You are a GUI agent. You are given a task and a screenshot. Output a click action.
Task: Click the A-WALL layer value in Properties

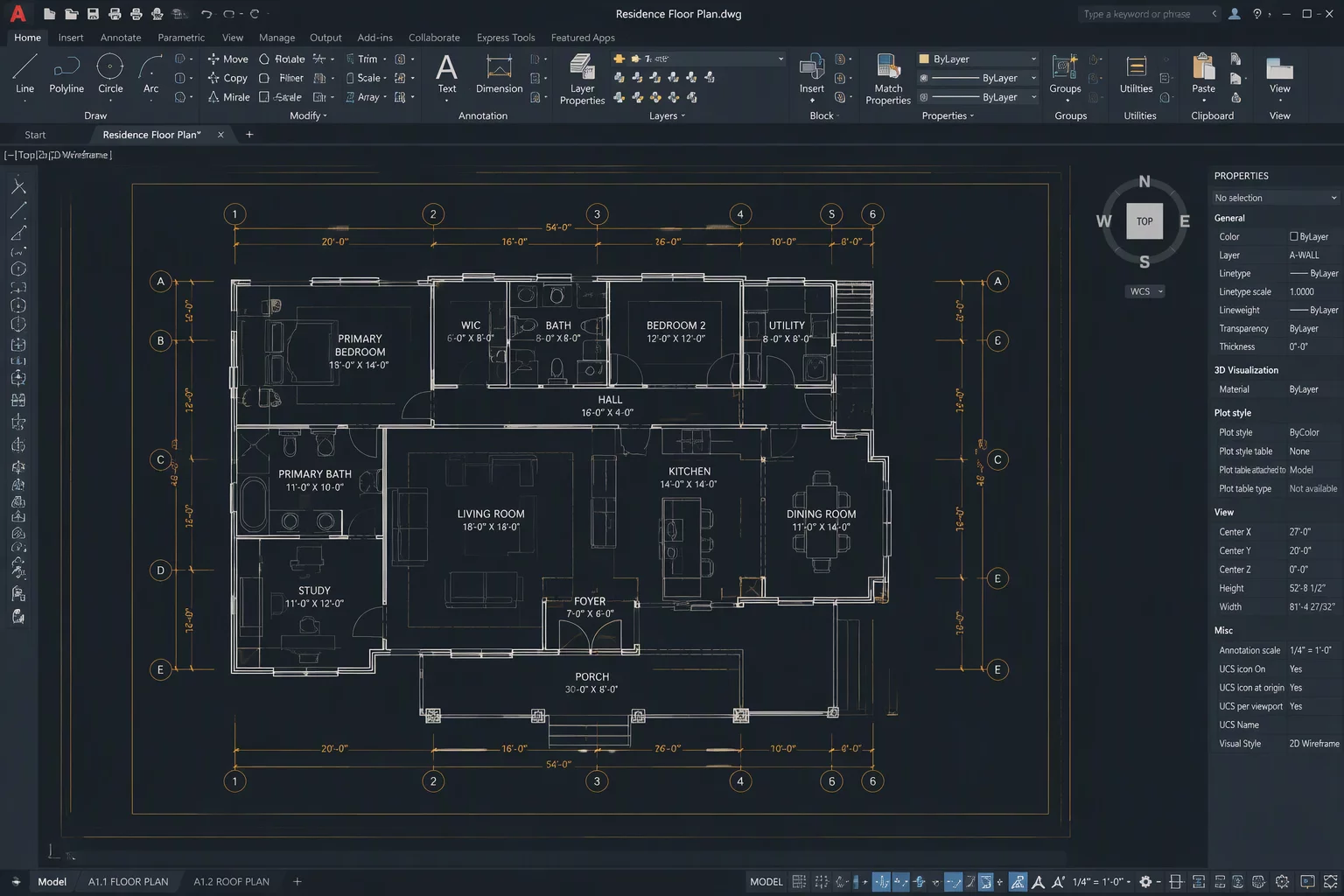coord(1304,255)
